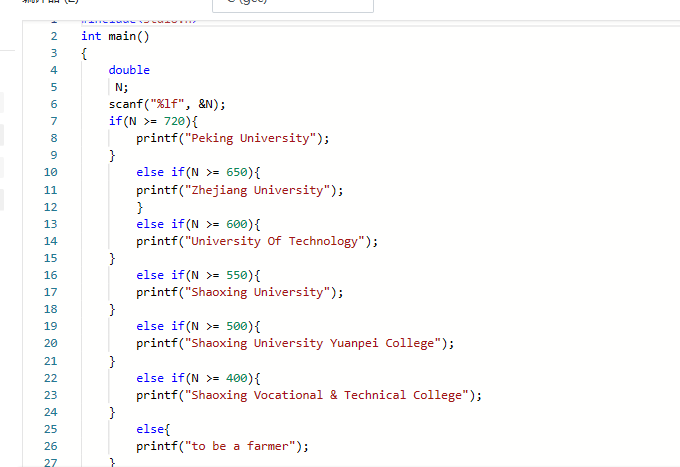This screenshot has width=680, height=467.
Task: Click line number 7 in the gutter
Action: [54, 121]
